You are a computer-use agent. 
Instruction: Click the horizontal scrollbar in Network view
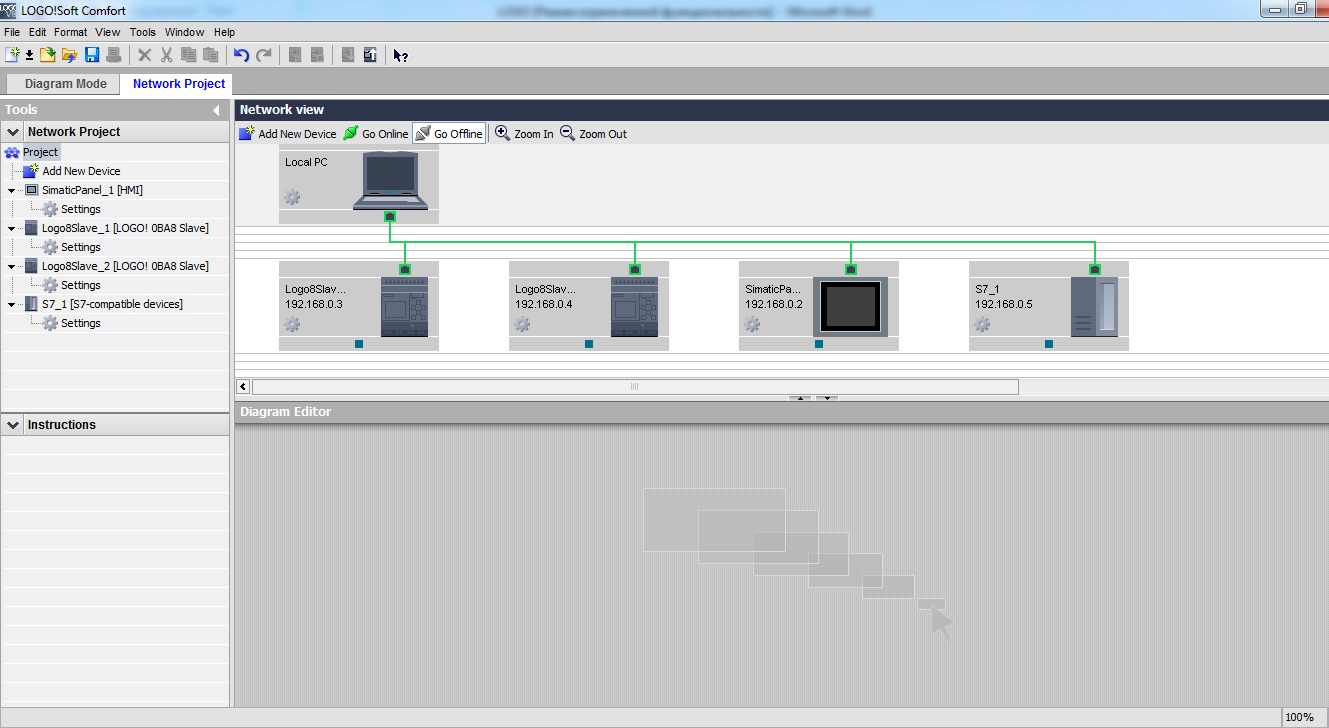pyautogui.click(x=634, y=386)
